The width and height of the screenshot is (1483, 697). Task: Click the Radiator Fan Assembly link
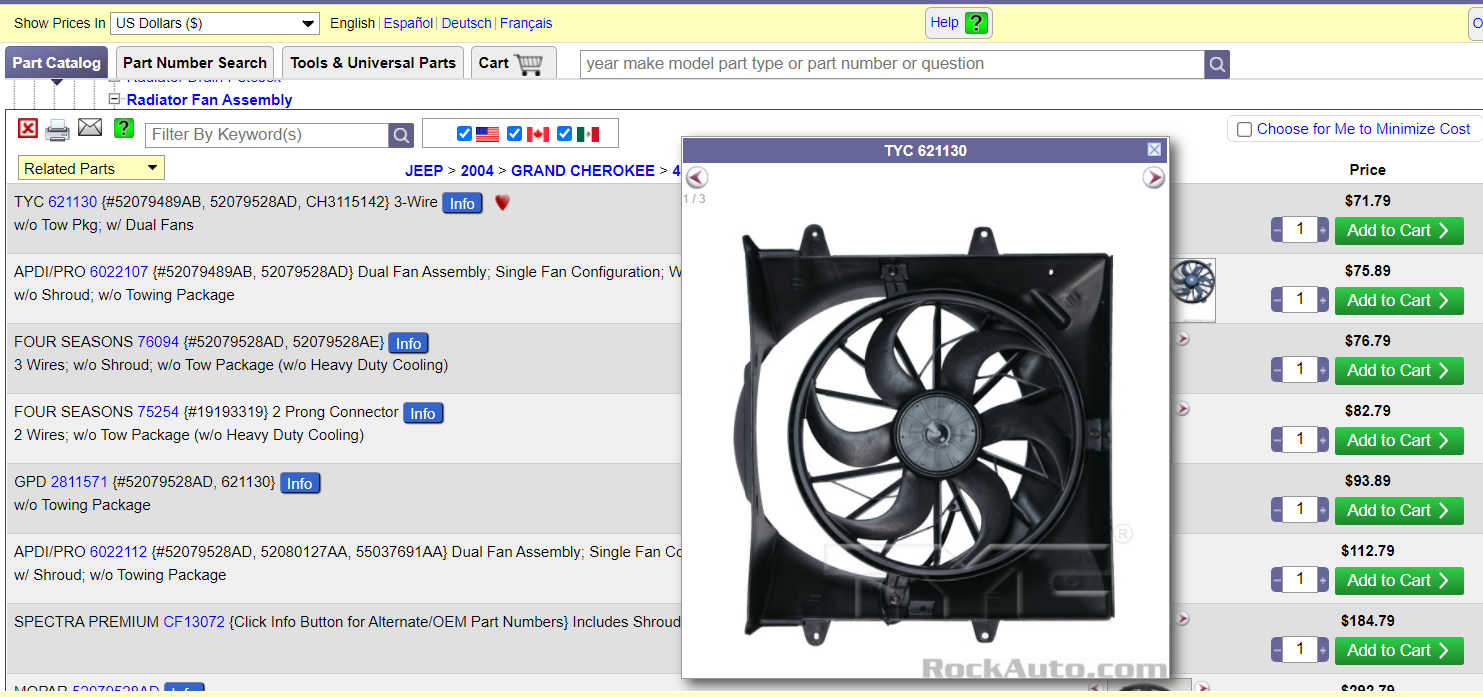coord(210,100)
